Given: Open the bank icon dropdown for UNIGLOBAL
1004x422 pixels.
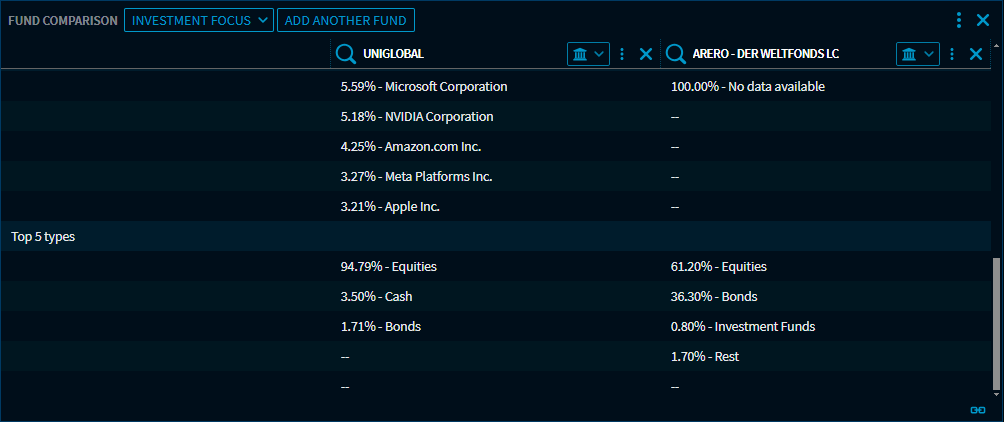Looking at the screenshot, I should coord(588,54).
